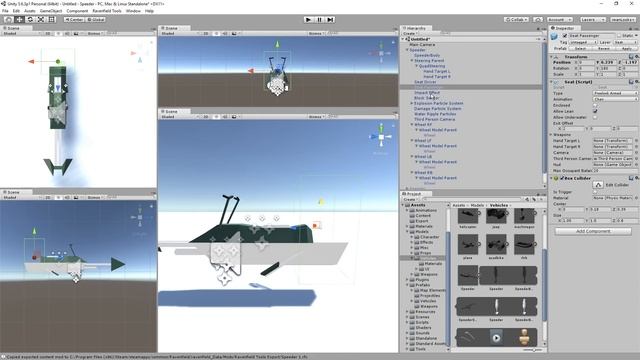Click the prefab Apply button
640x360 pixels.
point(627,49)
